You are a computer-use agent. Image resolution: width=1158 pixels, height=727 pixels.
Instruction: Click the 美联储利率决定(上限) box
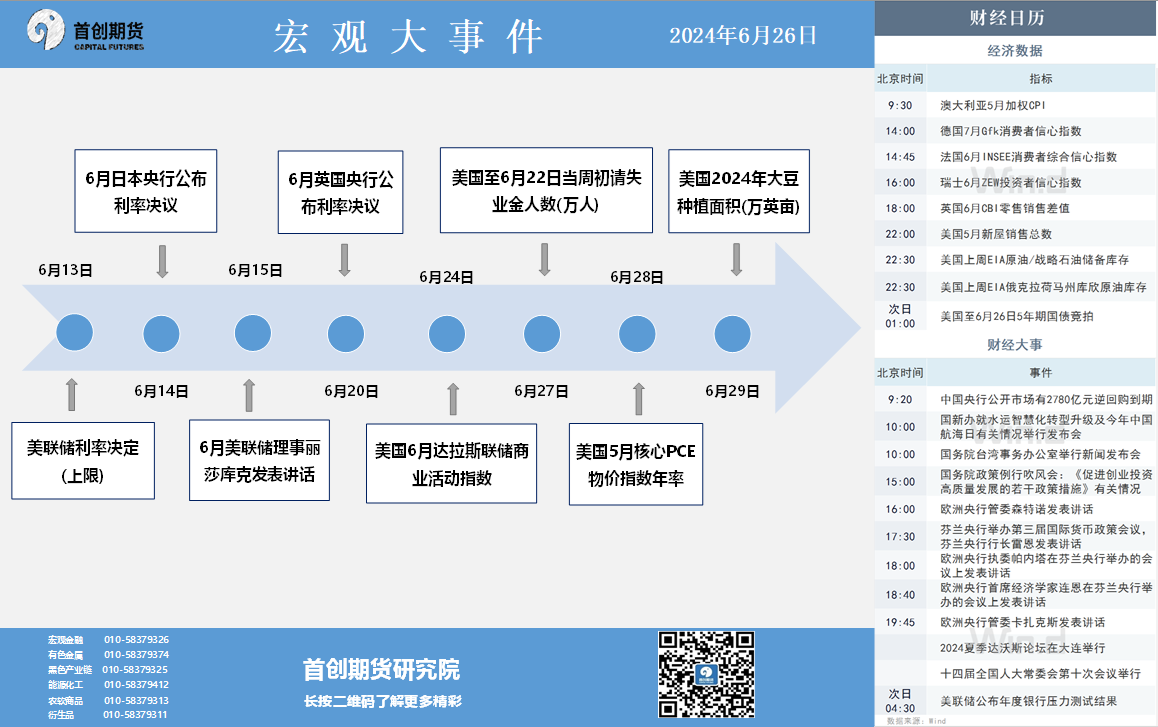coord(83,461)
